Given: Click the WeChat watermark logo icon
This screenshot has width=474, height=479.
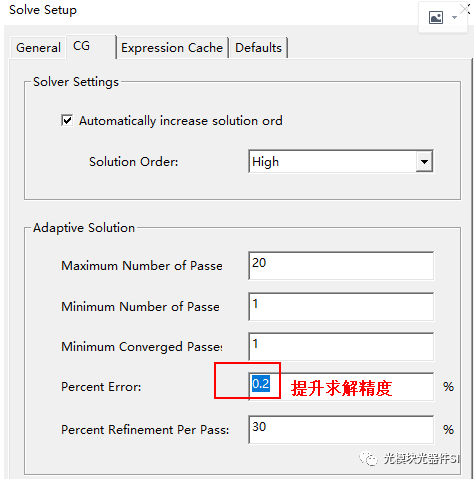Looking at the screenshot, I should coord(368,459).
